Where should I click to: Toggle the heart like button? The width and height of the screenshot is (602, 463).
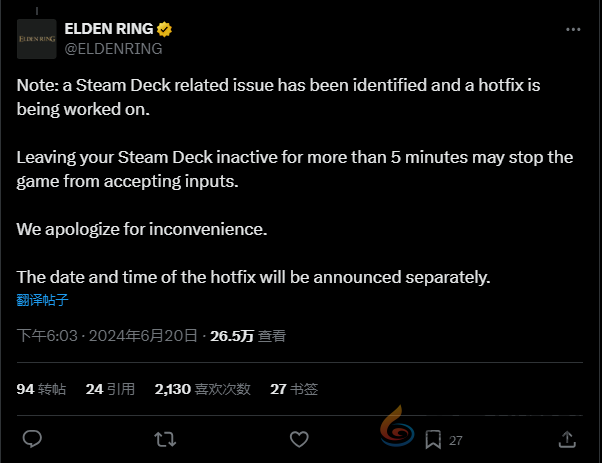click(x=299, y=438)
